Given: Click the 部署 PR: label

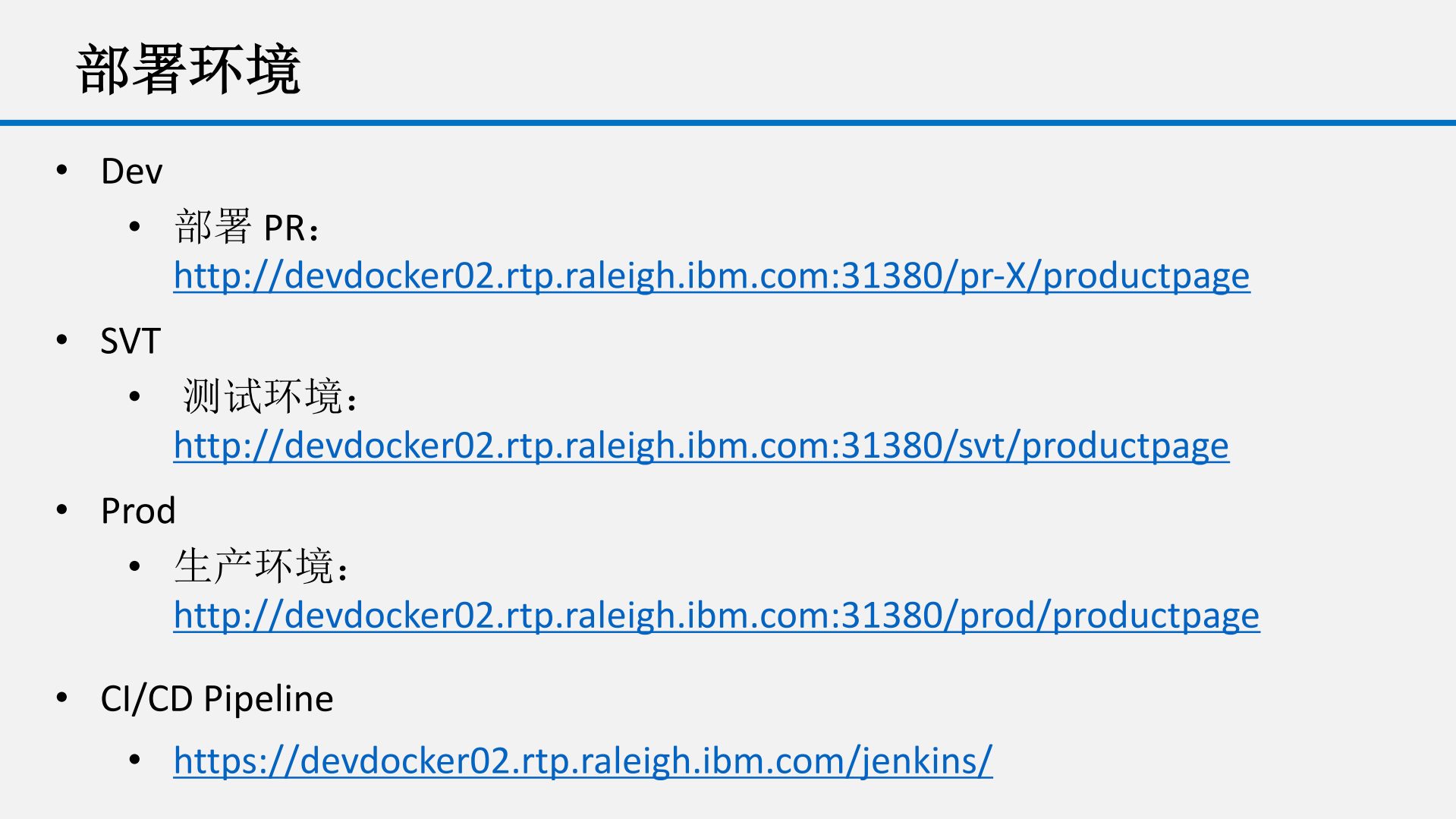Looking at the screenshot, I should pos(247,227).
